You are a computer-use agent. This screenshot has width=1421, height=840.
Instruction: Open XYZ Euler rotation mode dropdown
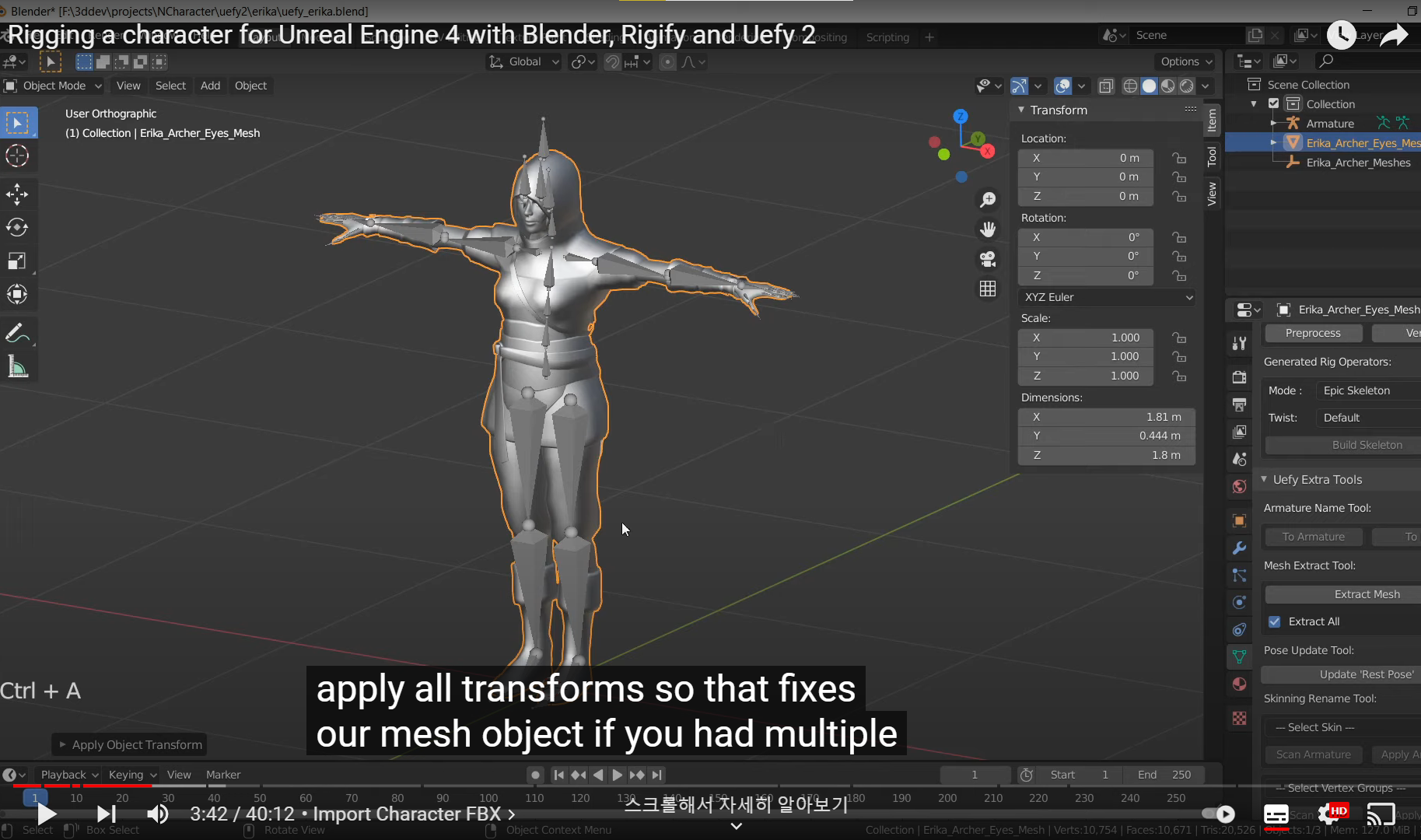1106,297
